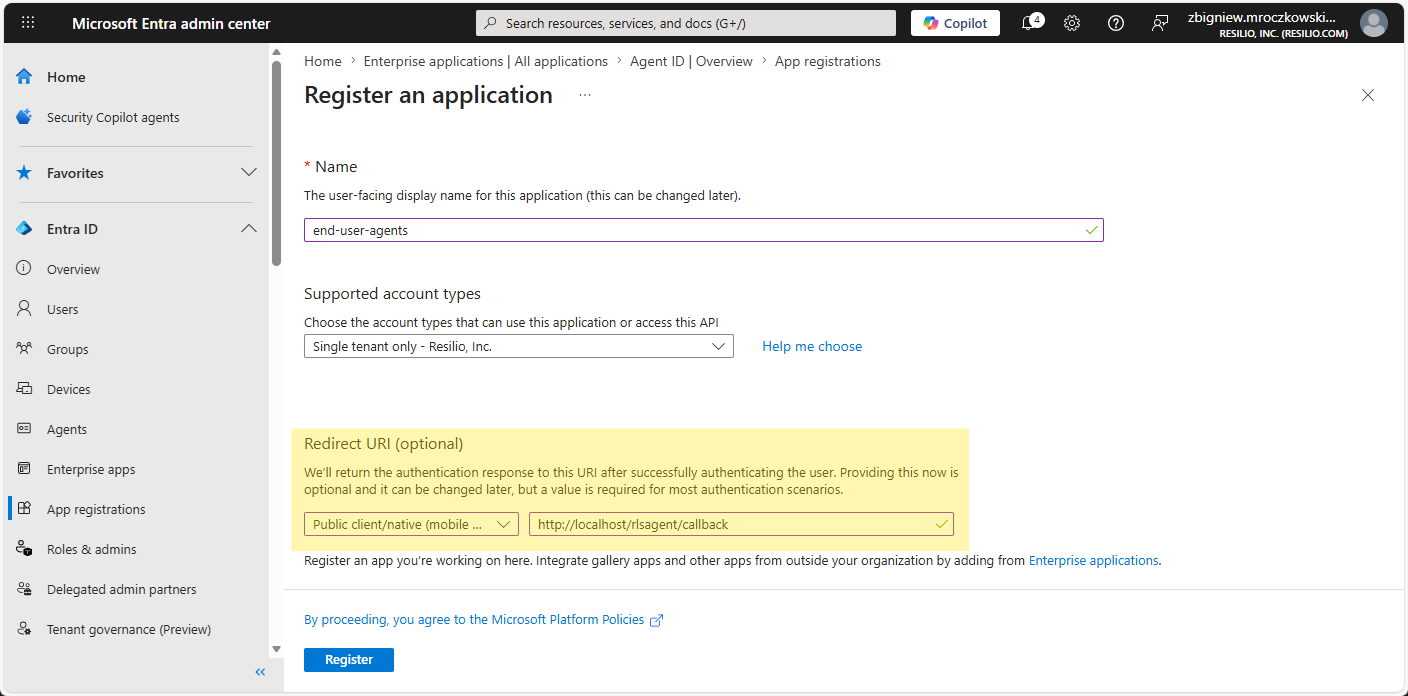This screenshot has height=696, width=1408.
Task: Open the Feedback icon in top bar
Action: pyautogui.click(x=1160, y=23)
